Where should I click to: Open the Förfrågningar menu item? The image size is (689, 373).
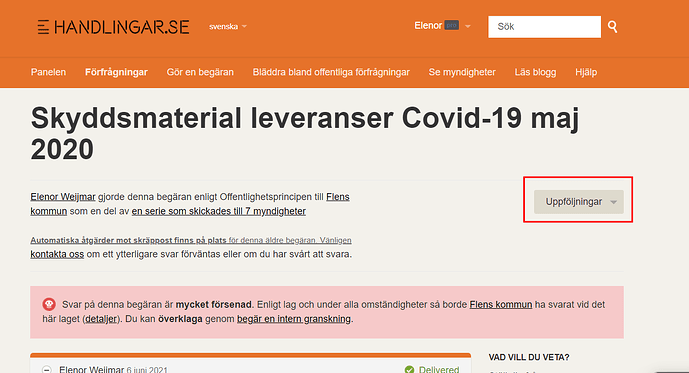(x=116, y=72)
